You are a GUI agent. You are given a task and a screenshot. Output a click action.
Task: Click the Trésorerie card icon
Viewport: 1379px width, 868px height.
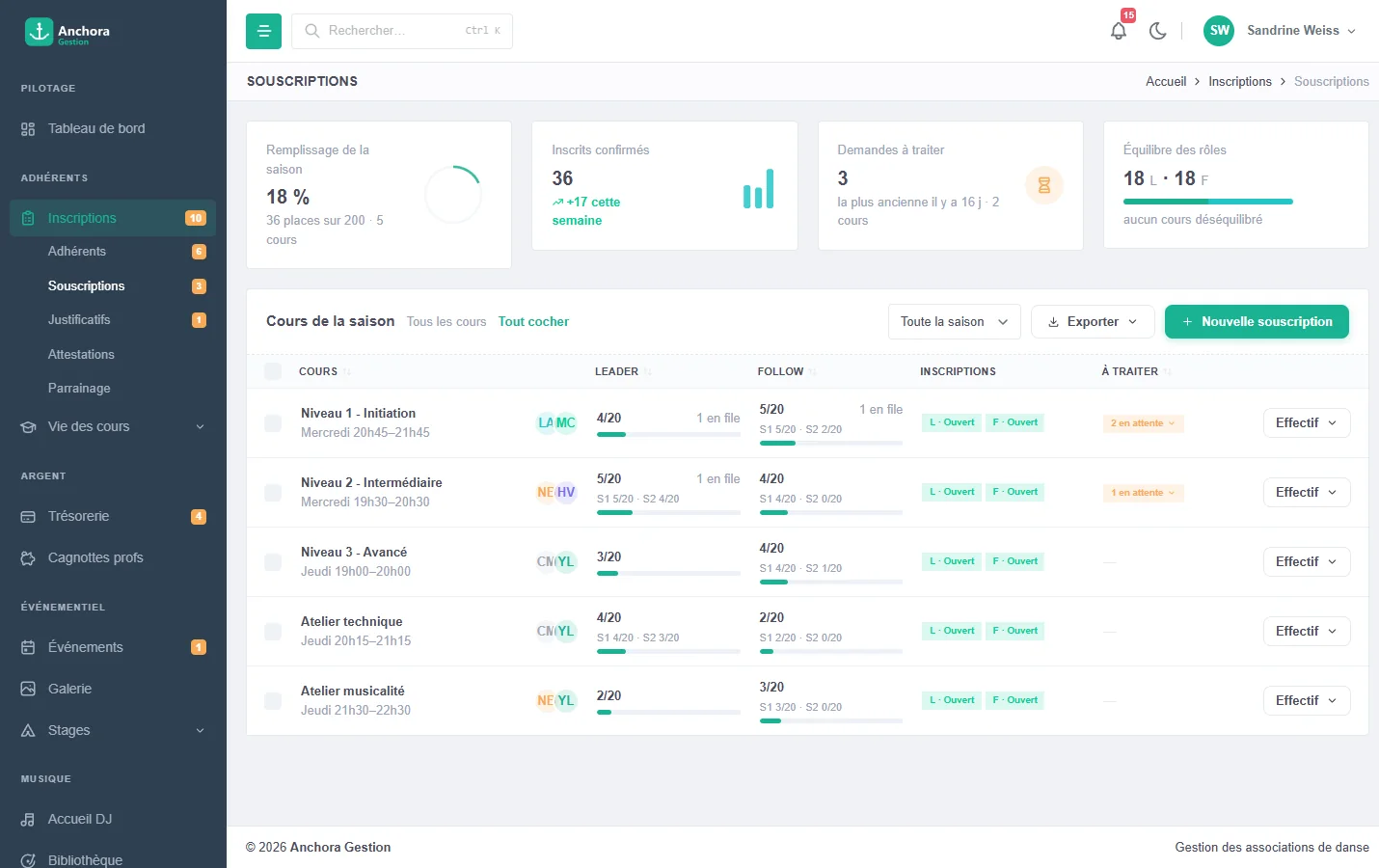[x=28, y=517]
